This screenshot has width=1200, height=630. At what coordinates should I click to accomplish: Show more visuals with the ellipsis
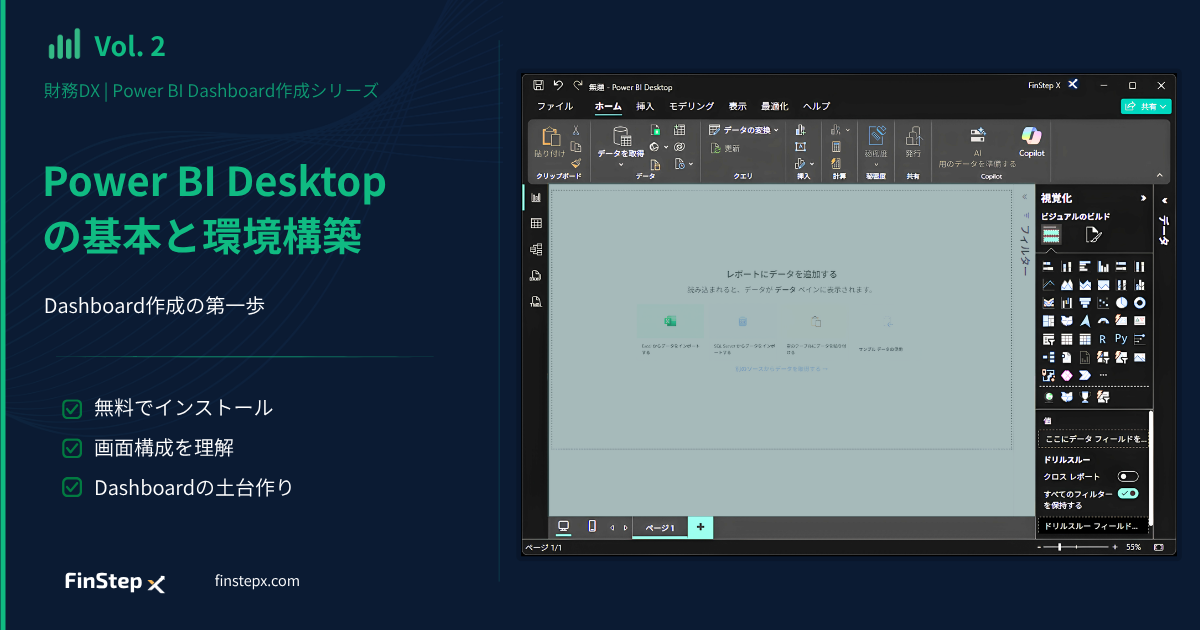1103,375
